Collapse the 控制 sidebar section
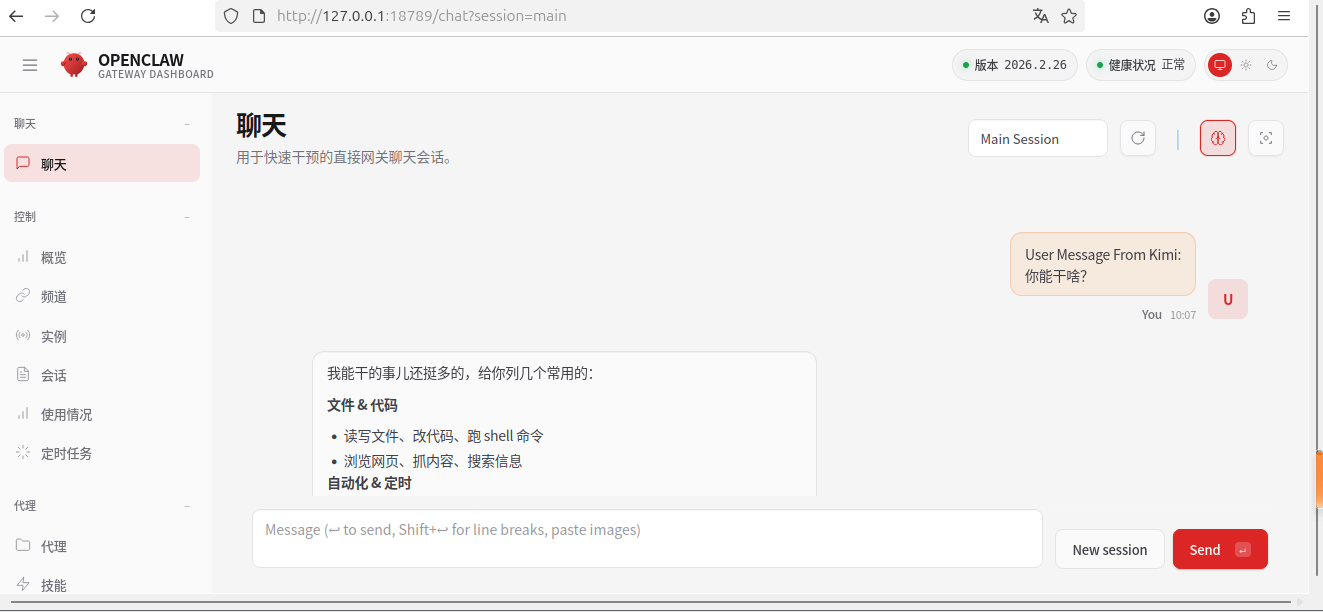1323x612 pixels. (x=188, y=217)
